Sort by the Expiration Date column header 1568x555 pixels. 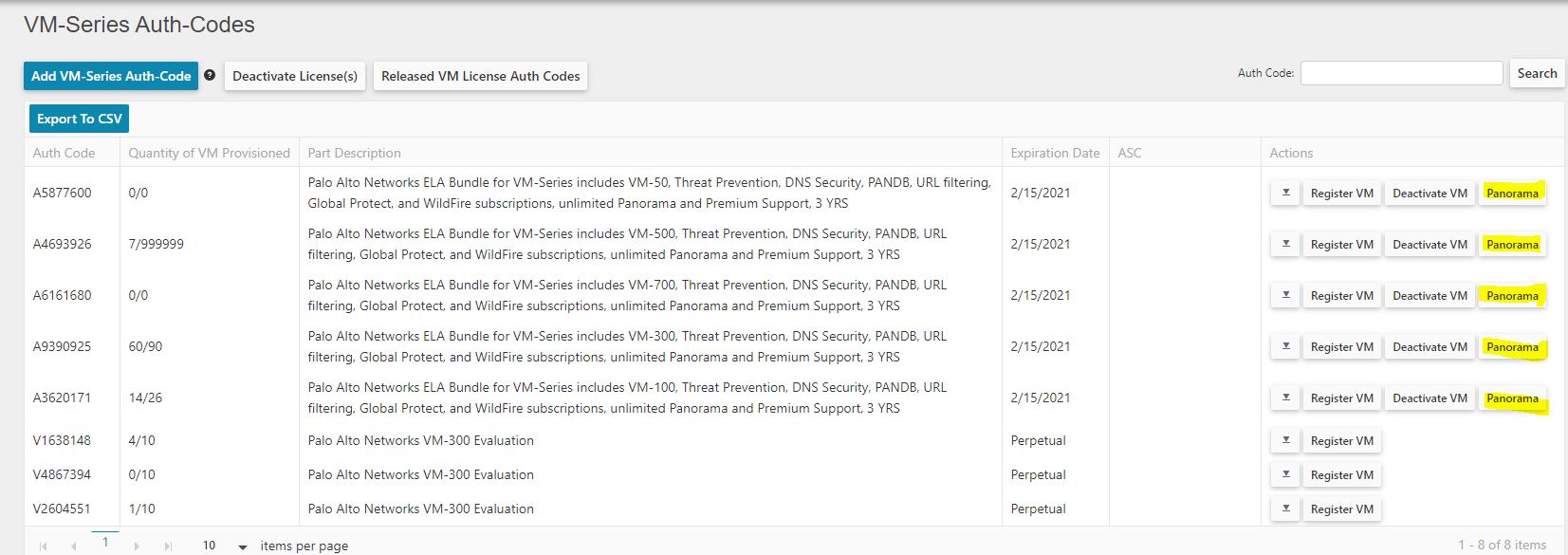pyautogui.click(x=1055, y=153)
